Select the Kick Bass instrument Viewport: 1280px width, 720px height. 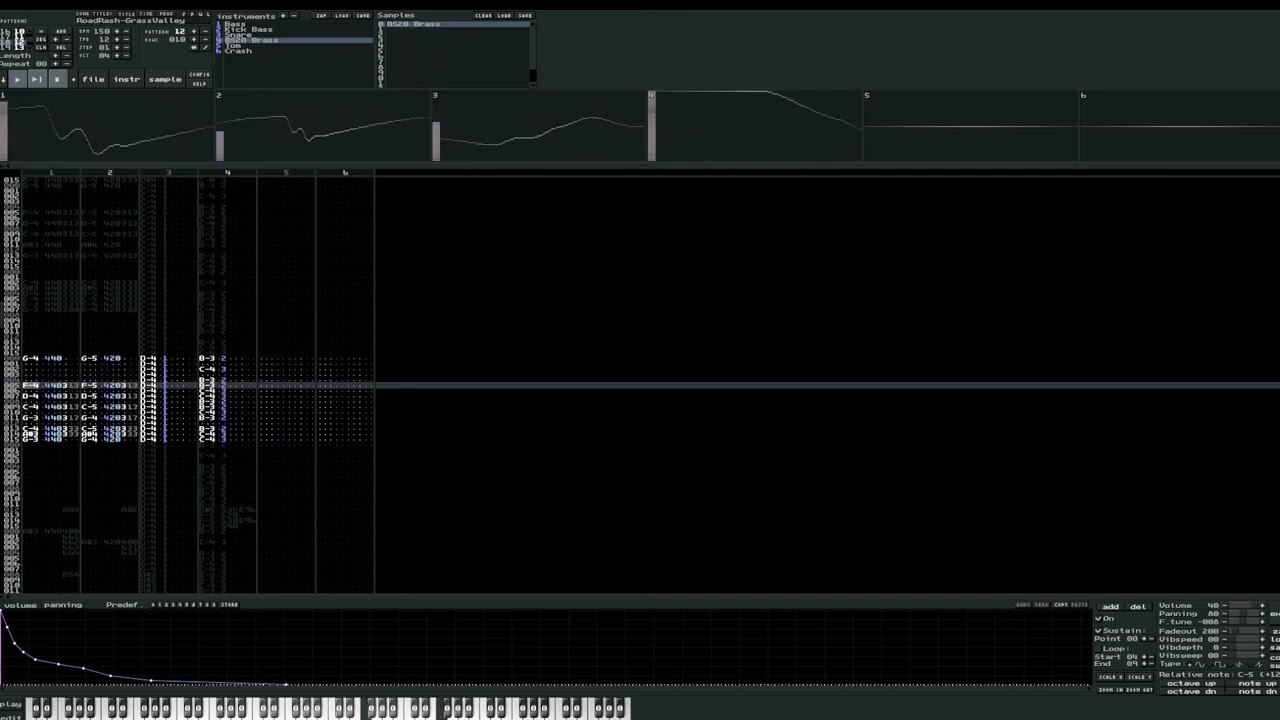coord(248,30)
